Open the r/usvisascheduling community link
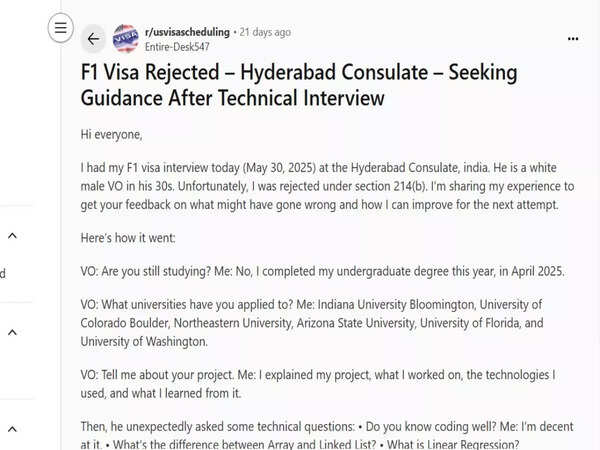600x450 pixels. point(187,32)
